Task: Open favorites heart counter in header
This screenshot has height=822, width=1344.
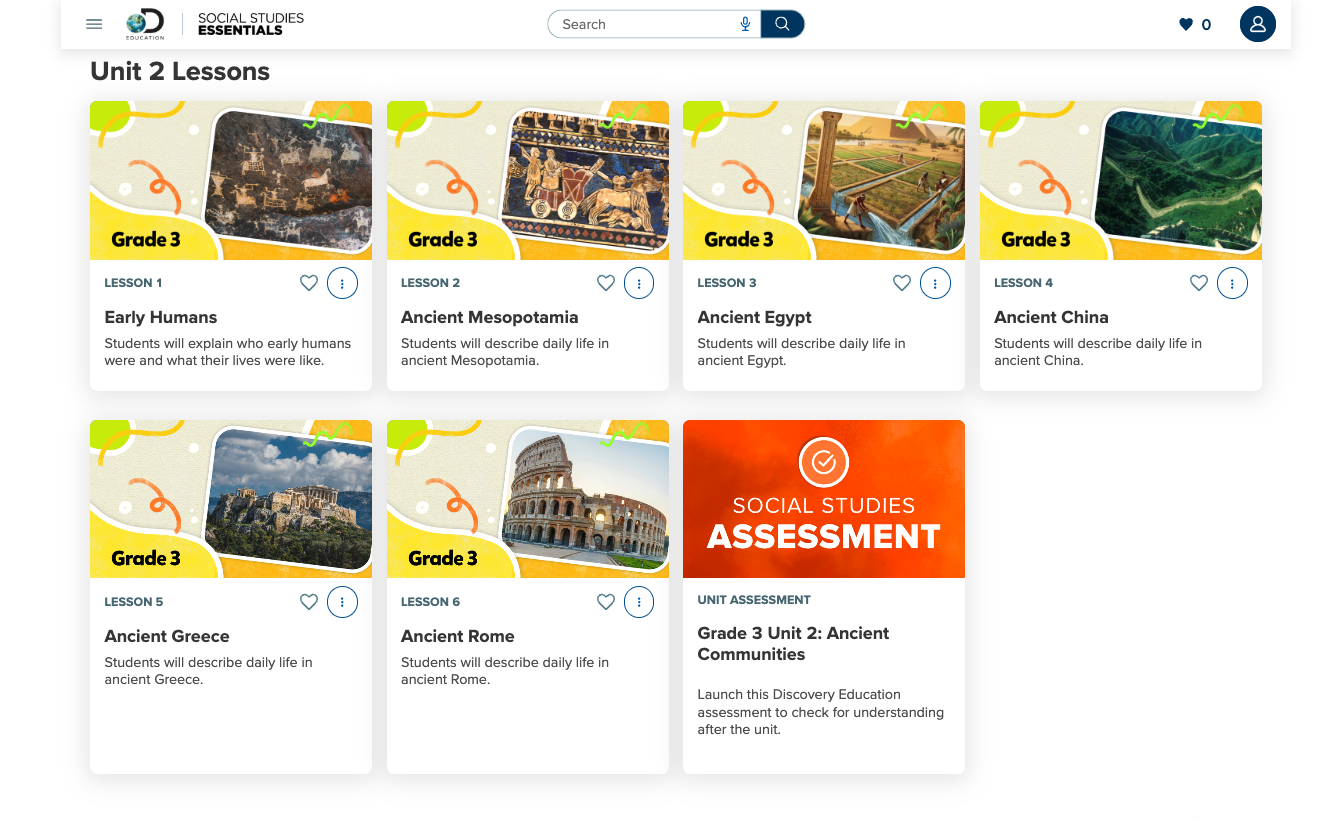Action: point(1195,24)
